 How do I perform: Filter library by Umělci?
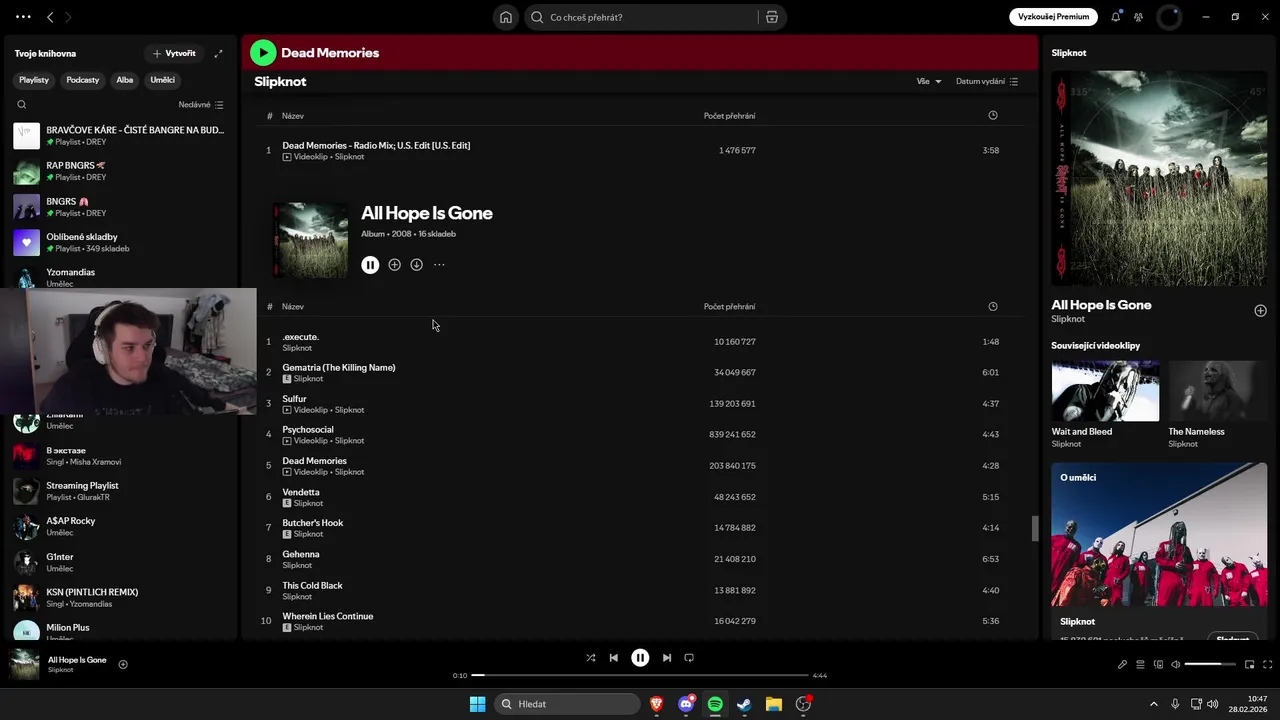click(162, 80)
